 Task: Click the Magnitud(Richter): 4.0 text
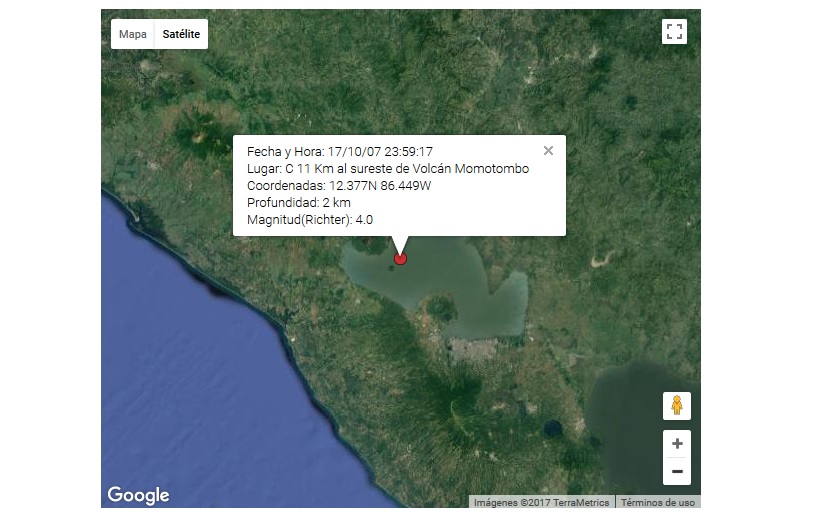point(309,219)
